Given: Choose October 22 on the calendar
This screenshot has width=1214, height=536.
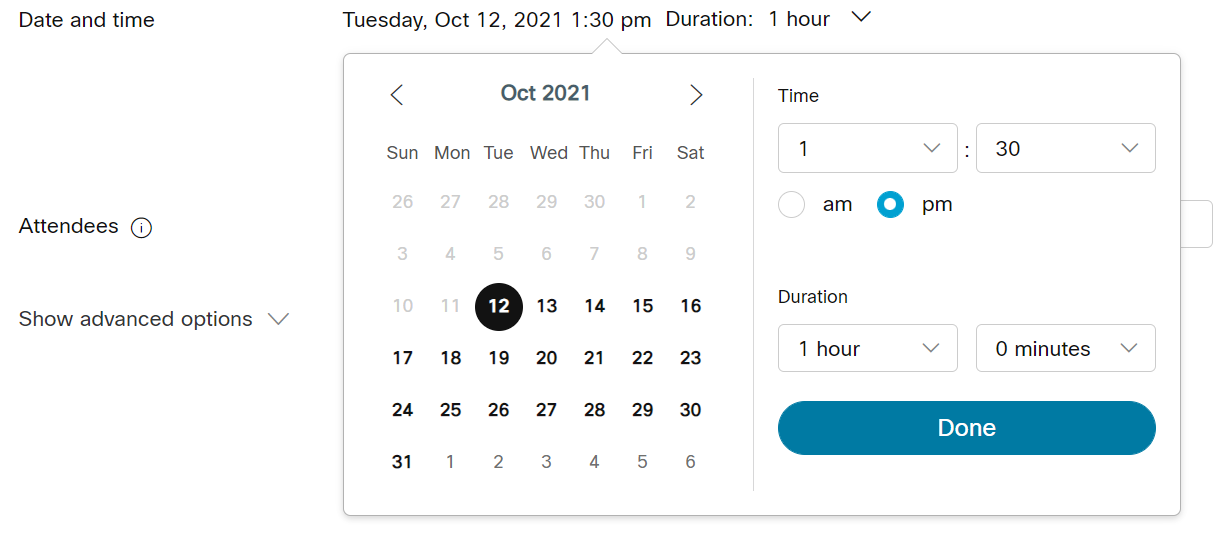Looking at the screenshot, I should (643, 358).
